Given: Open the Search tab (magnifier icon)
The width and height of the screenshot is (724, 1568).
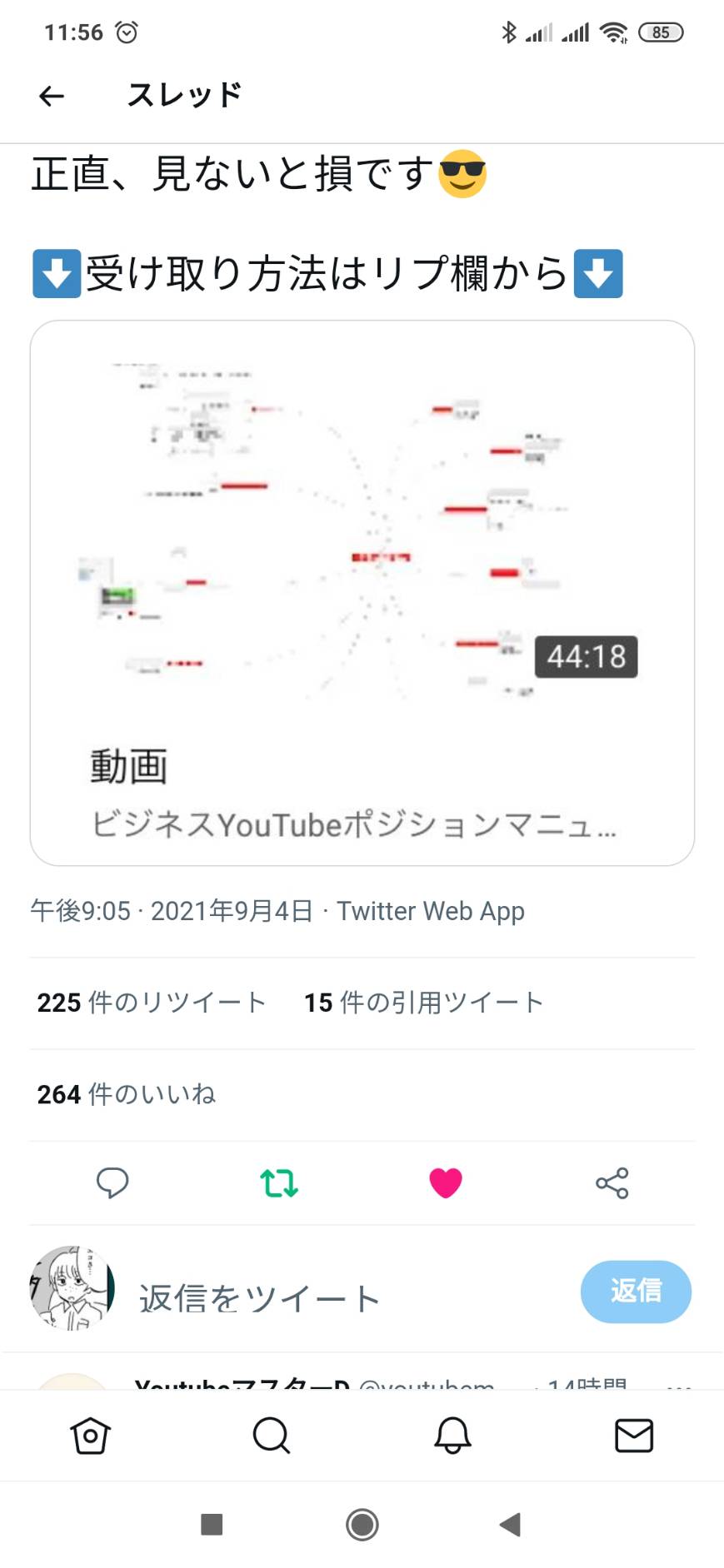Looking at the screenshot, I should pyautogui.click(x=272, y=1436).
